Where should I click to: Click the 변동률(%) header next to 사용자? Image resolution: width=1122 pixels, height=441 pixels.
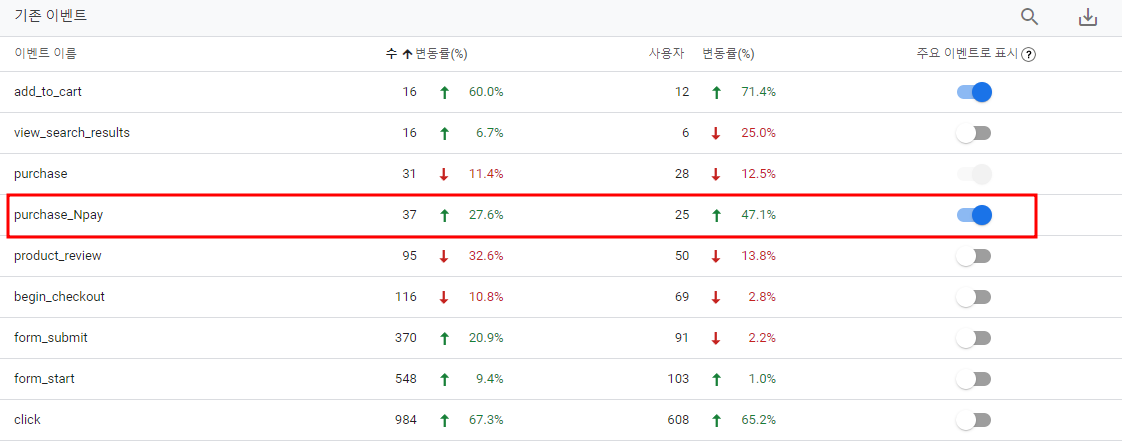(728, 54)
